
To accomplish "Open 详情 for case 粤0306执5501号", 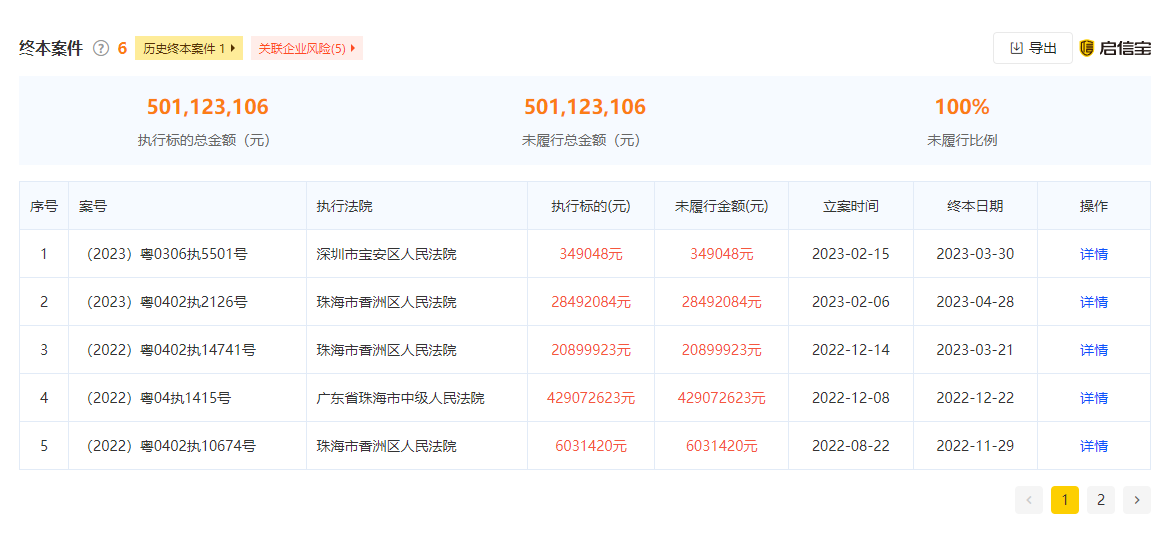I will 1094,254.
